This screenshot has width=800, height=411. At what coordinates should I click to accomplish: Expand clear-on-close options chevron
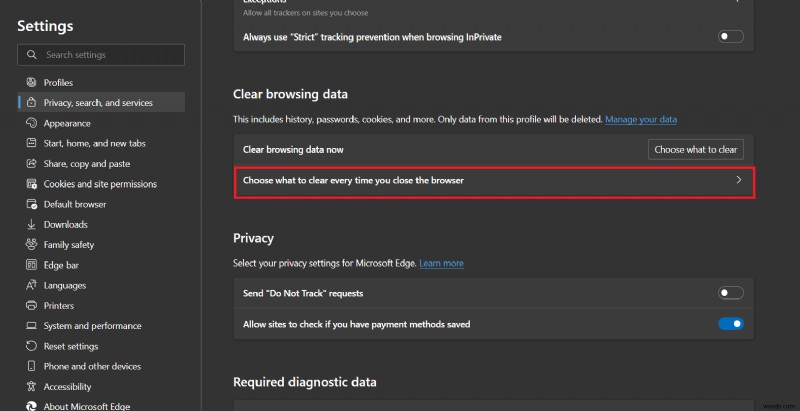(x=739, y=180)
